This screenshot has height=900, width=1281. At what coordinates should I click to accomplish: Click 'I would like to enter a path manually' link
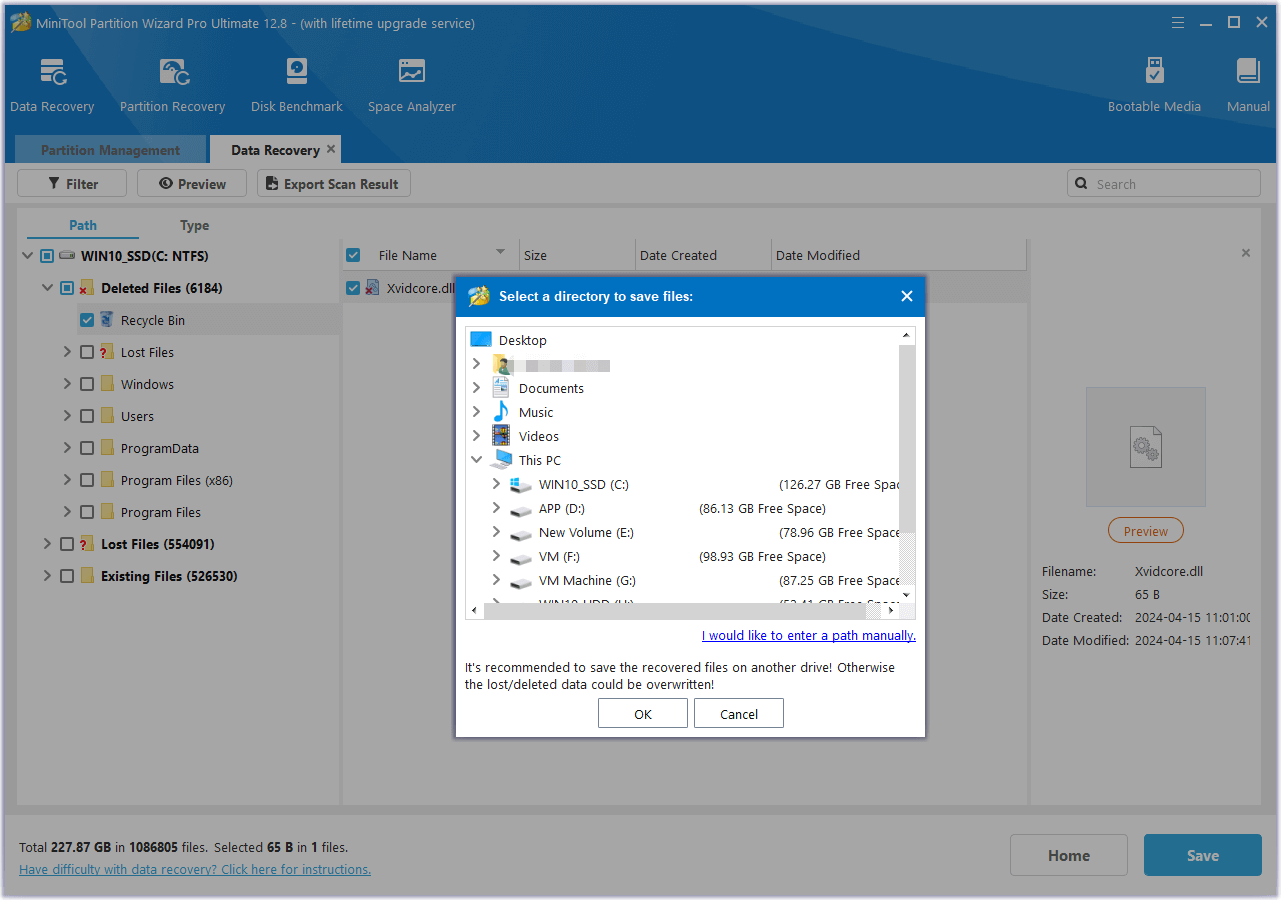tap(809, 635)
